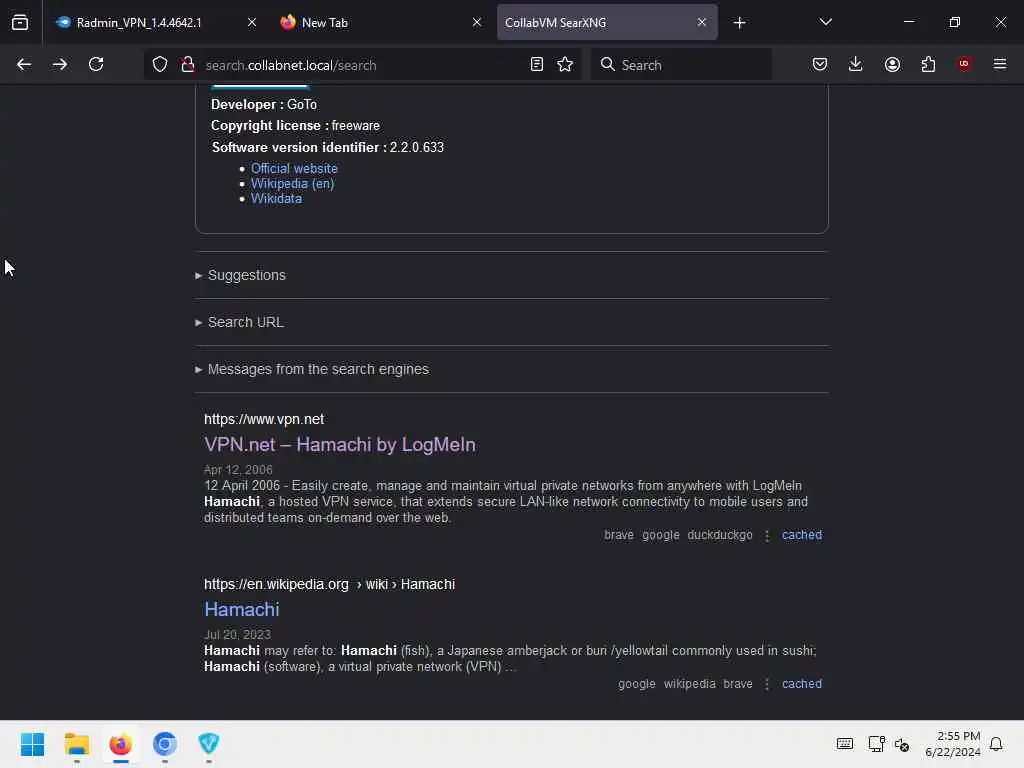Save page to Pocket
The width and height of the screenshot is (1024, 768).
click(820, 64)
